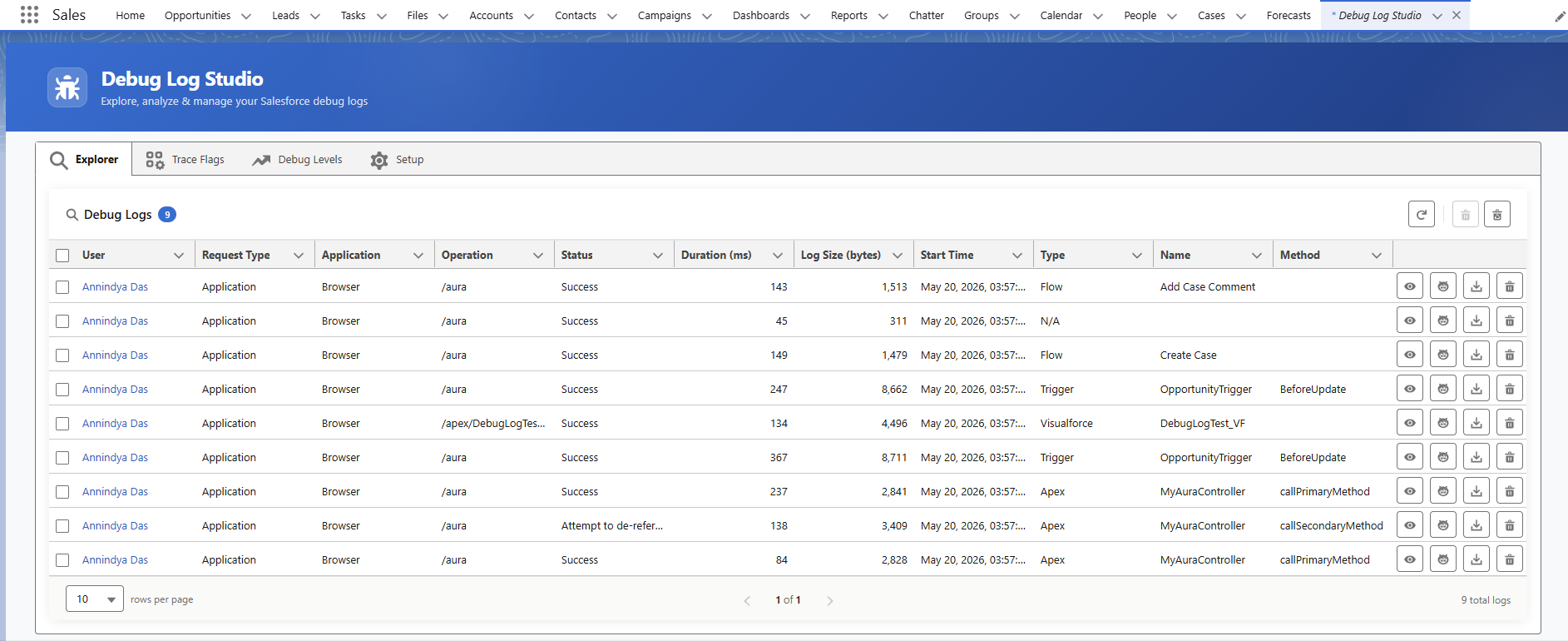Image resolution: width=1568 pixels, height=641 pixels.
Task: Download the DebugLogTest_VF log
Action: point(1476,423)
